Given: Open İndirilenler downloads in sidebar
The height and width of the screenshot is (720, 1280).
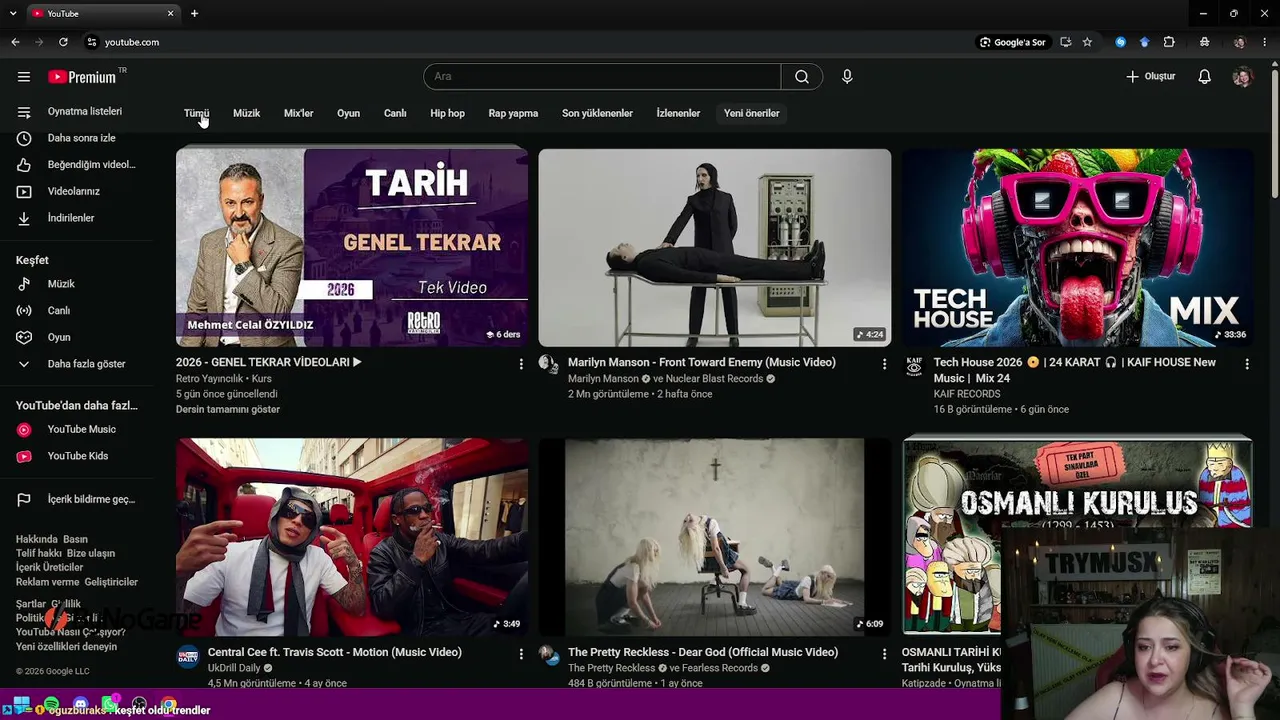Looking at the screenshot, I should 76,218.
